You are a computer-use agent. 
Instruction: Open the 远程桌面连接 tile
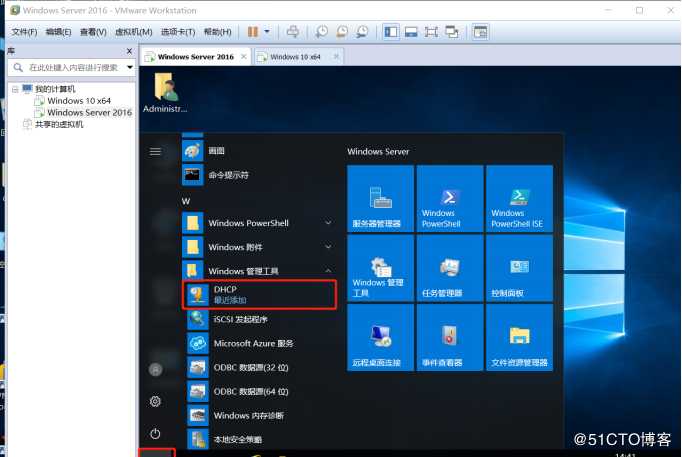[380, 337]
